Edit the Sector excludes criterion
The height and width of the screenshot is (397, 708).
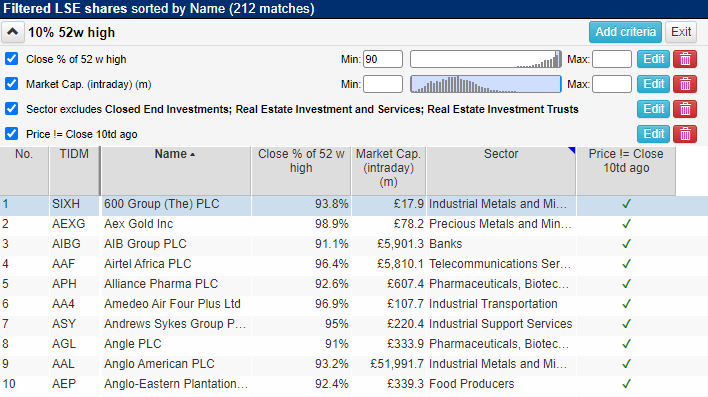pyautogui.click(x=653, y=109)
